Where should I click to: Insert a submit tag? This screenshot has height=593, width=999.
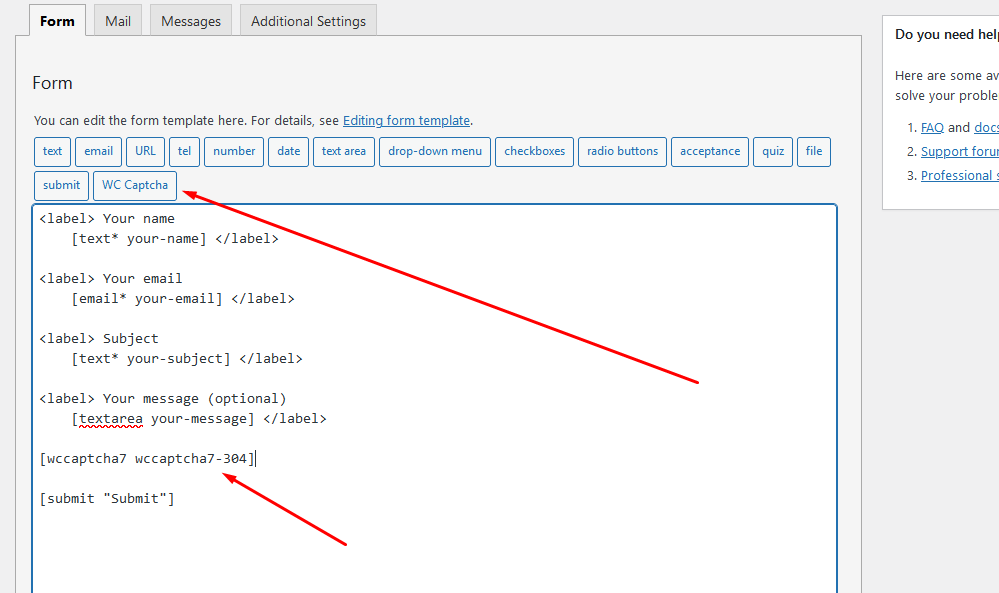(x=61, y=185)
